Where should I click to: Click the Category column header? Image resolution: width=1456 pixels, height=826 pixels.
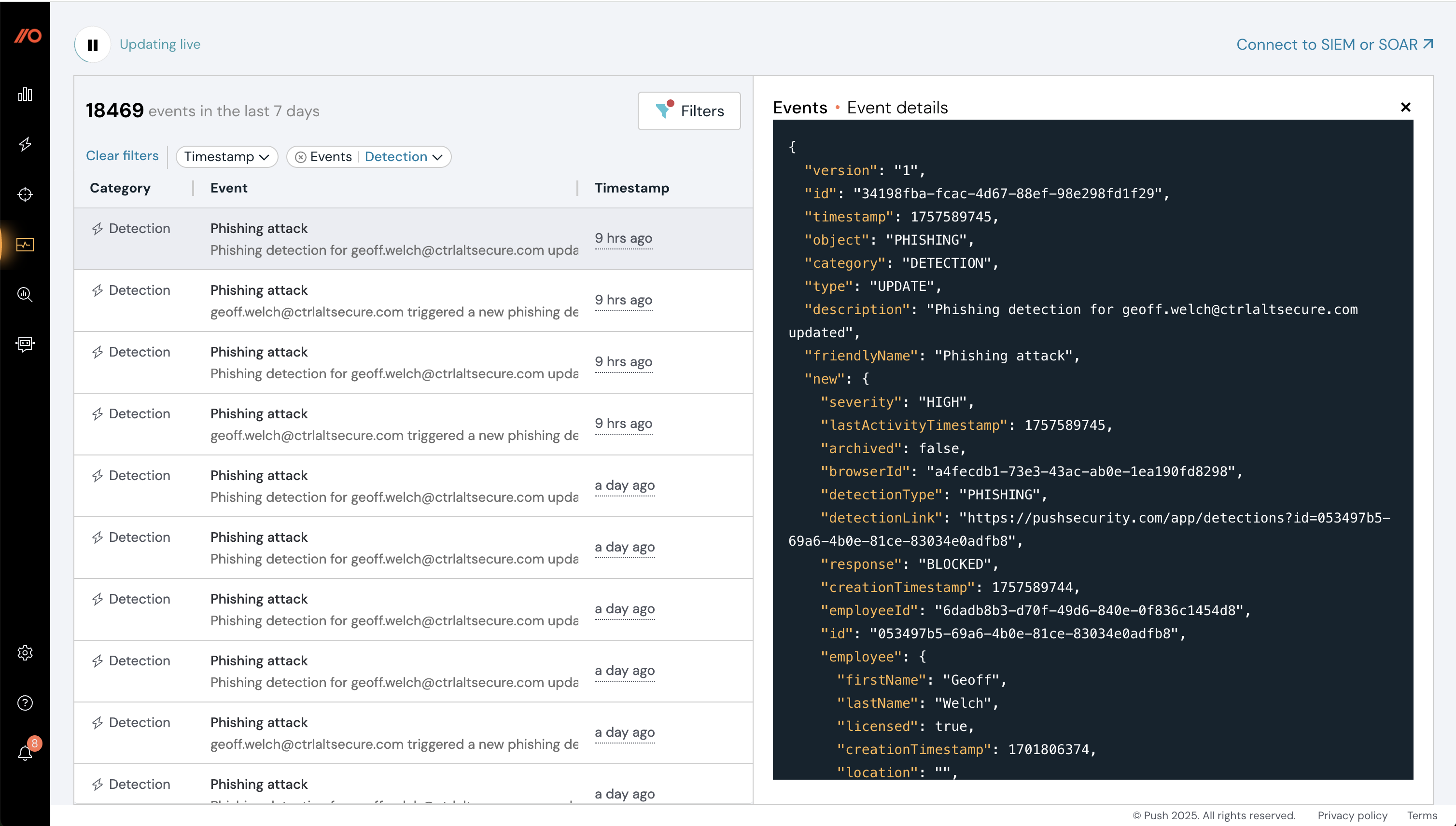[120, 188]
